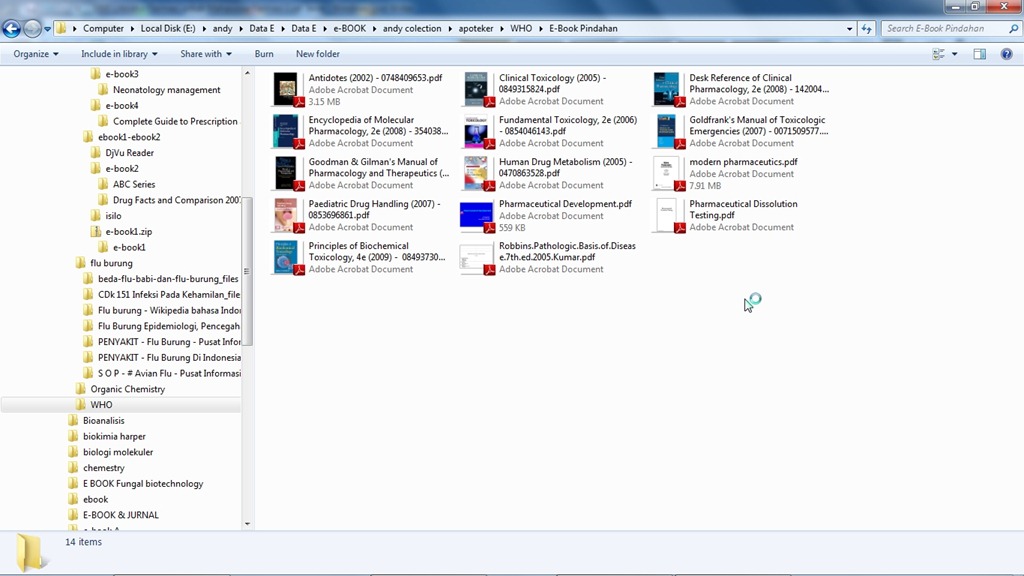Viewport: 1024px width, 576px height.
Task: Select flu burung folder
Action: click(x=111, y=263)
